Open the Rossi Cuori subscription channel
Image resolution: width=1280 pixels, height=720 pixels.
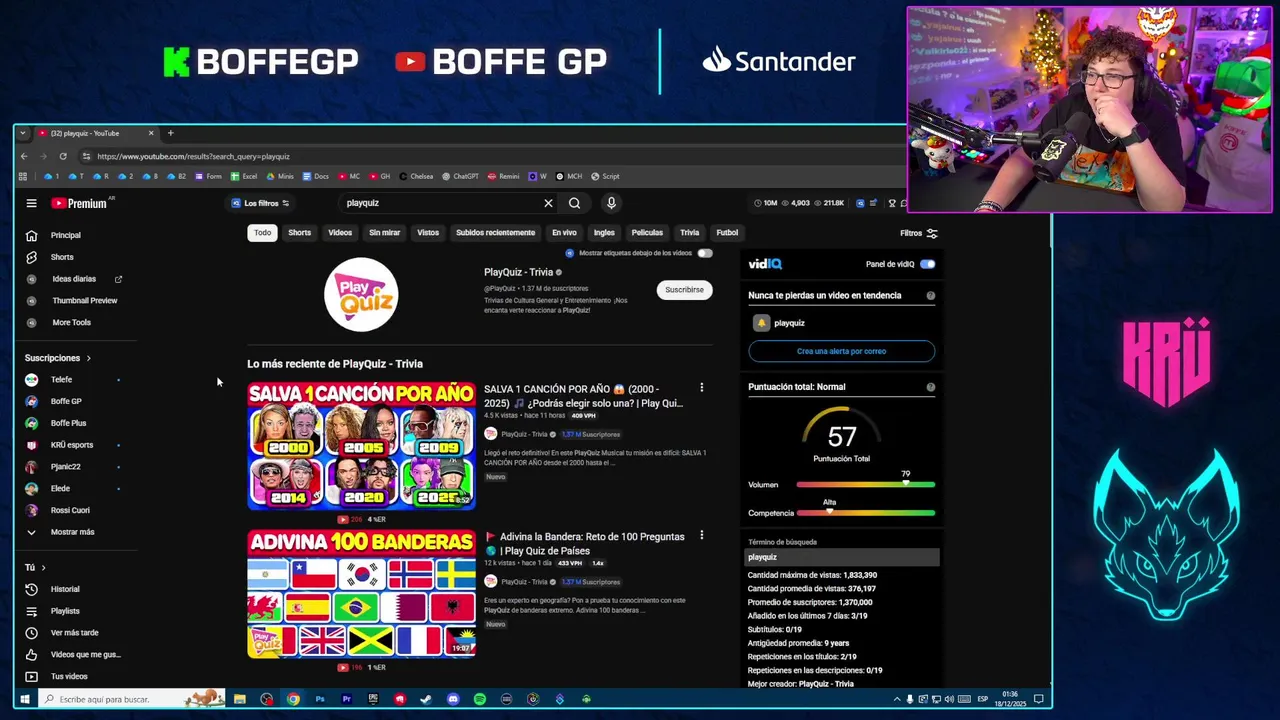tap(70, 510)
